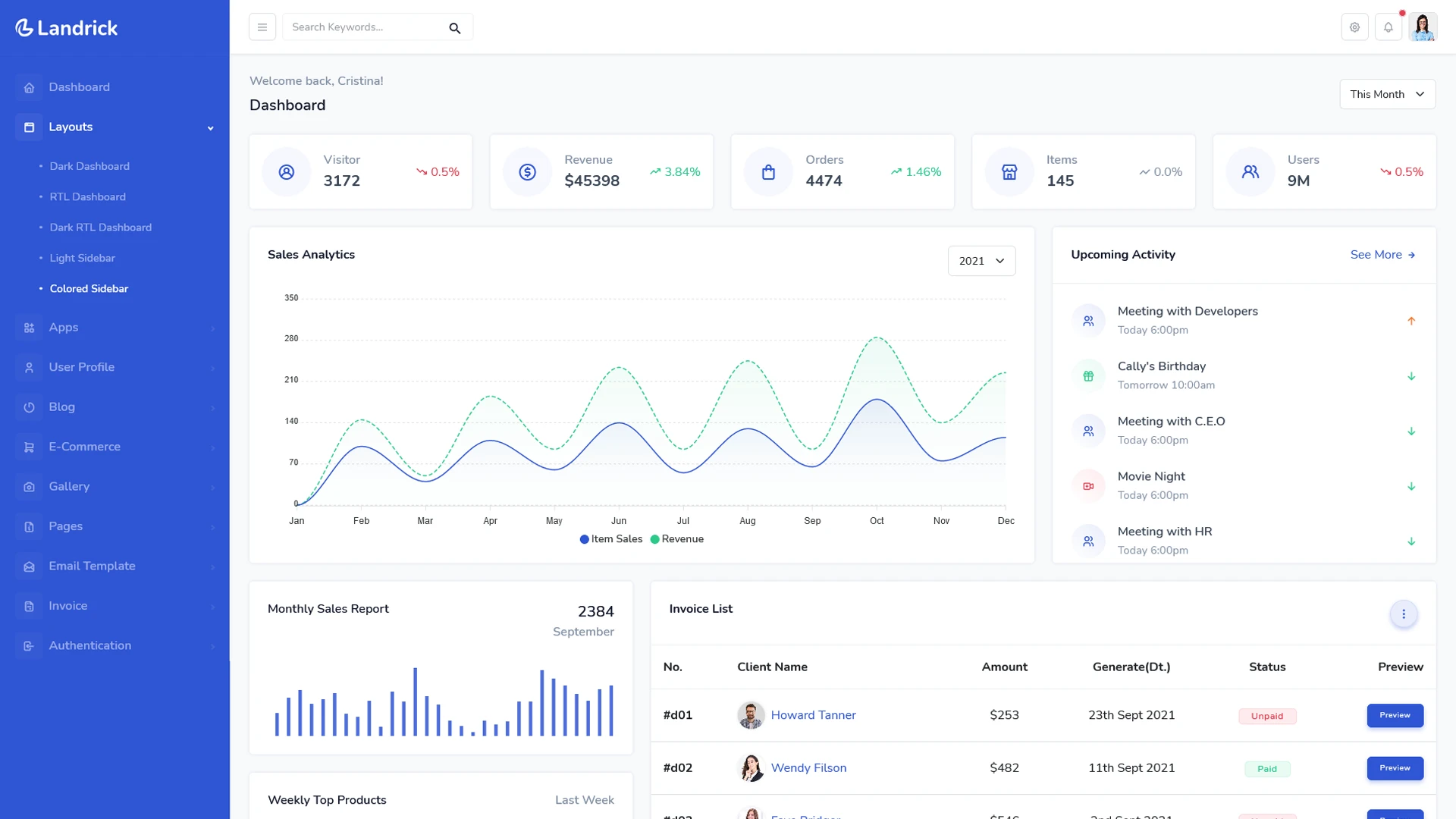Toggle Revenue legend series

677,539
